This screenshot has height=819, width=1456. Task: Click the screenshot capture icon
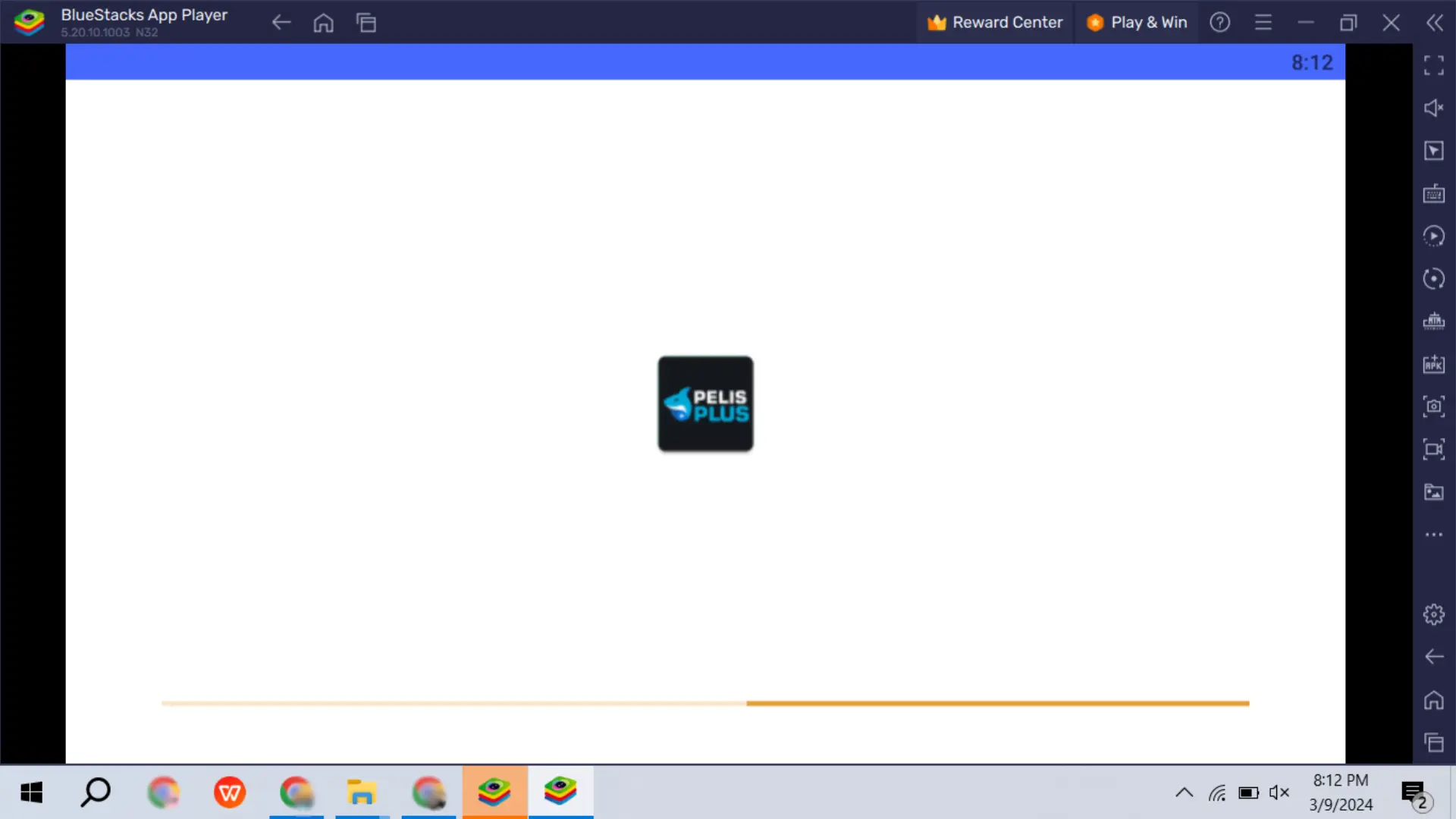tap(1434, 406)
